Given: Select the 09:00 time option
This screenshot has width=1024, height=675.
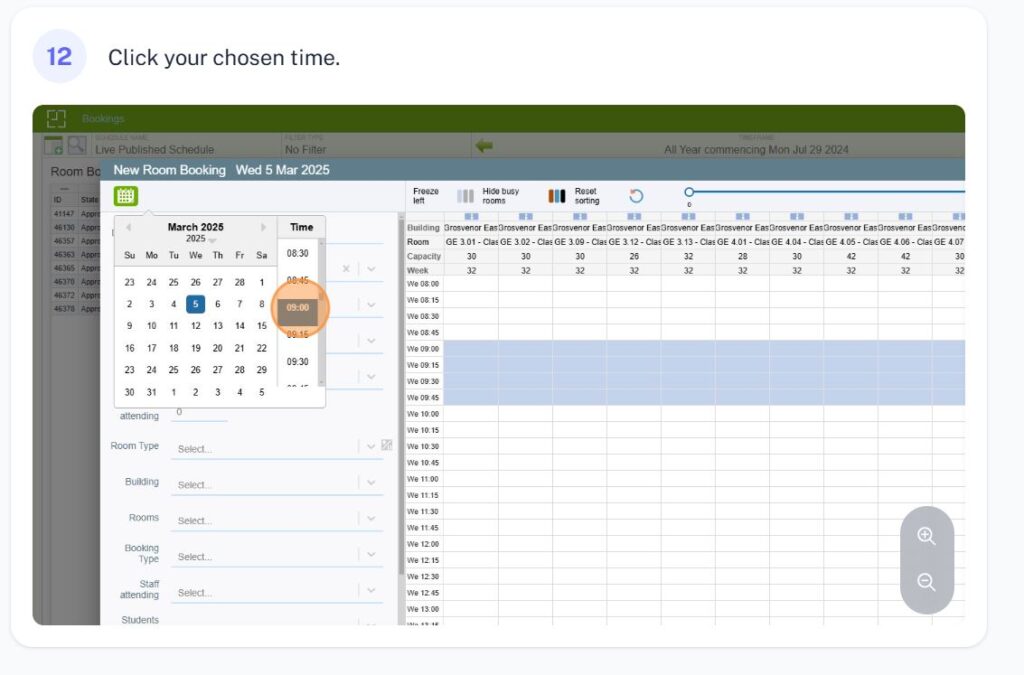Looking at the screenshot, I should (298, 308).
